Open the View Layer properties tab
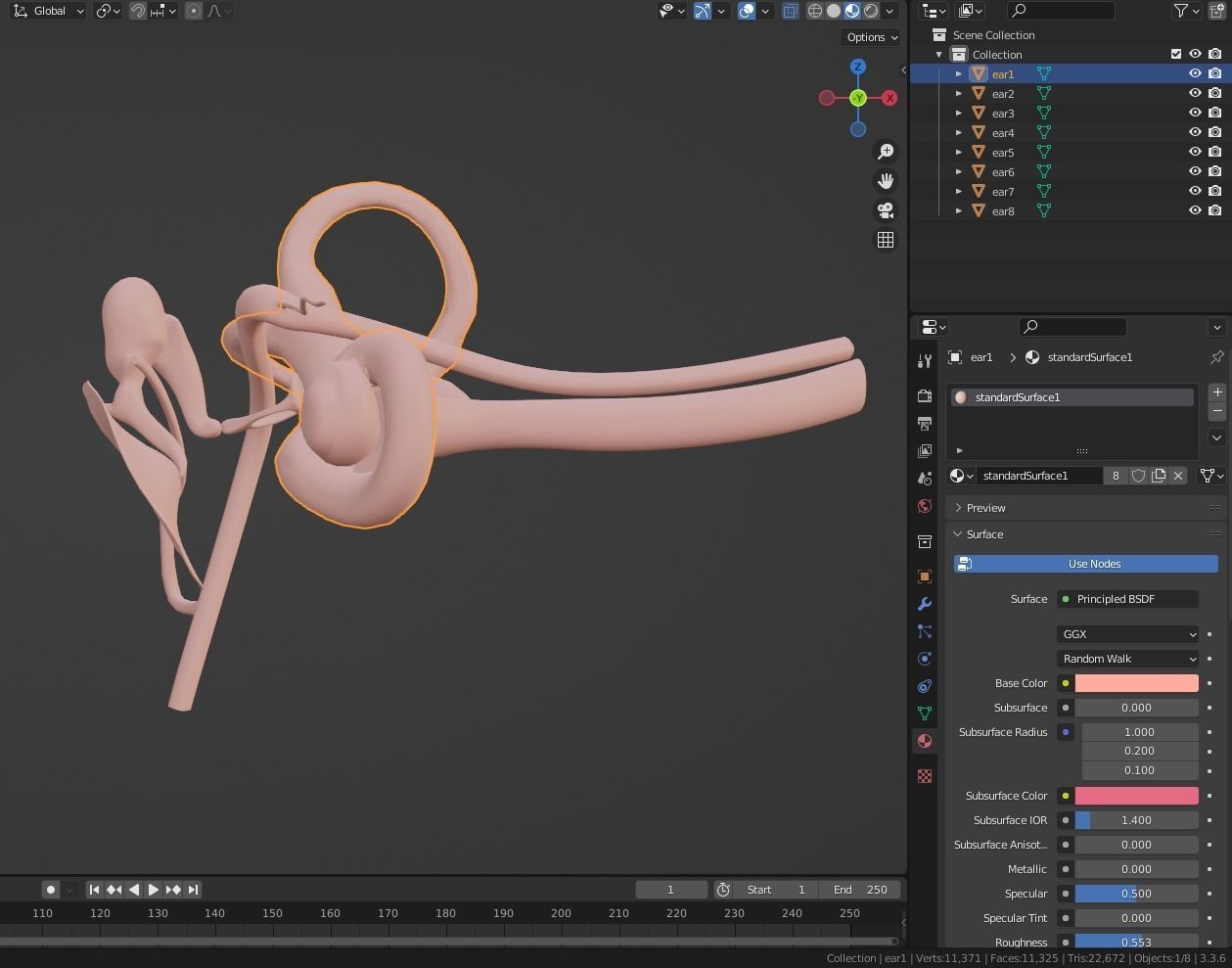Viewport: 1232px width, 968px height. pyautogui.click(x=925, y=451)
